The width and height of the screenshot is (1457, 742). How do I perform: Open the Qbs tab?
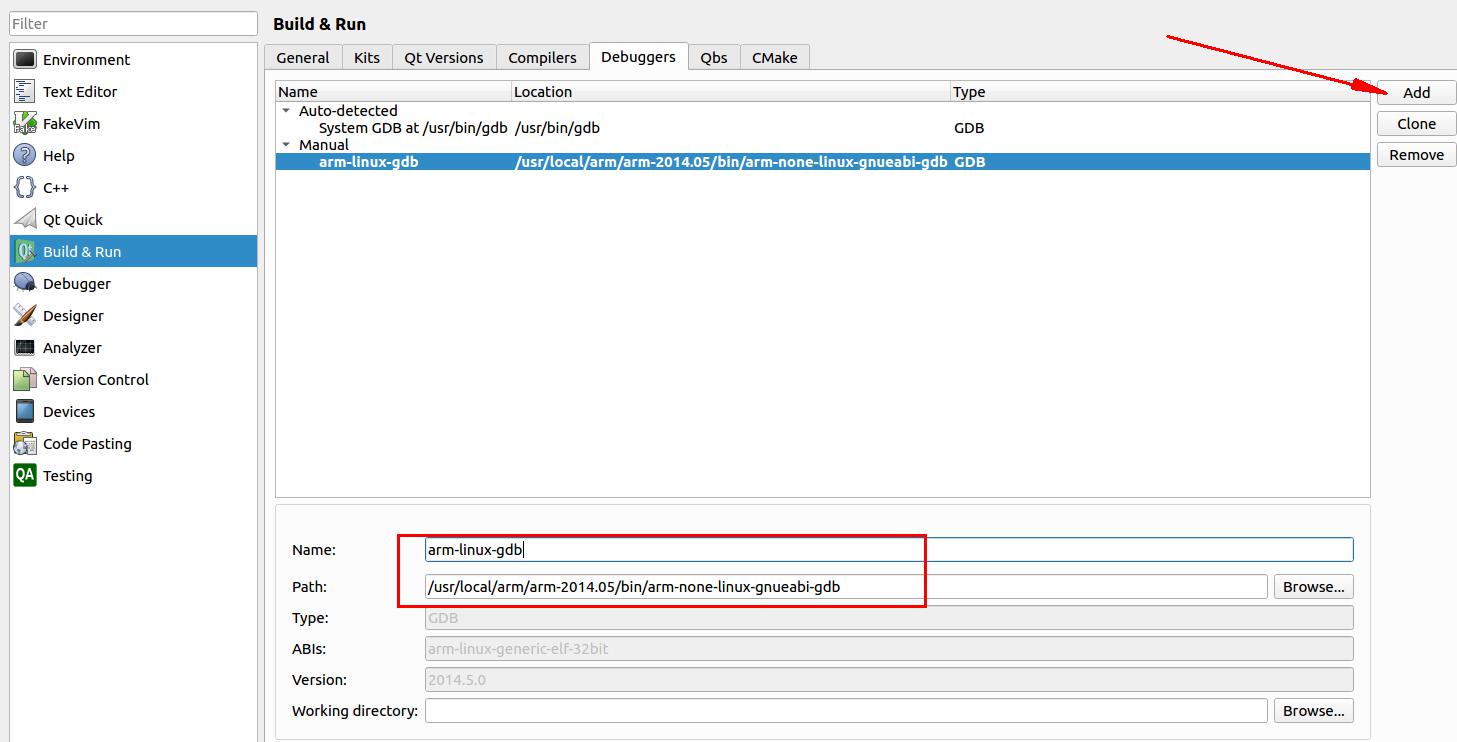(x=714, y=58)
